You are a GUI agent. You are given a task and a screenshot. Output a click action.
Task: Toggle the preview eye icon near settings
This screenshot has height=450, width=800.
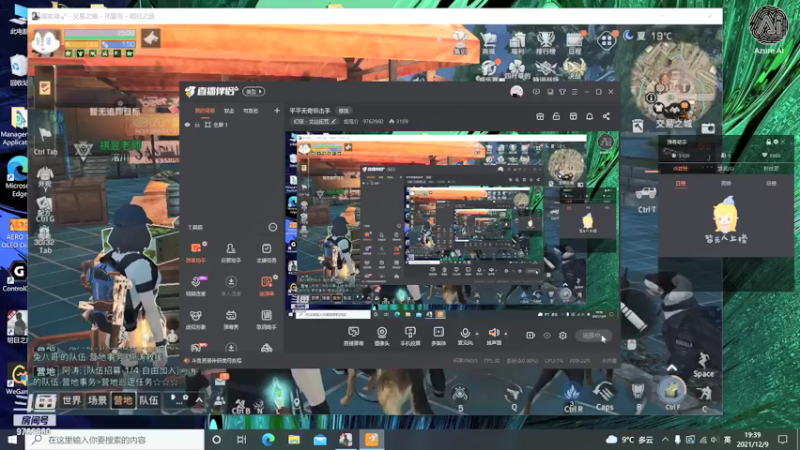point(547,335)
